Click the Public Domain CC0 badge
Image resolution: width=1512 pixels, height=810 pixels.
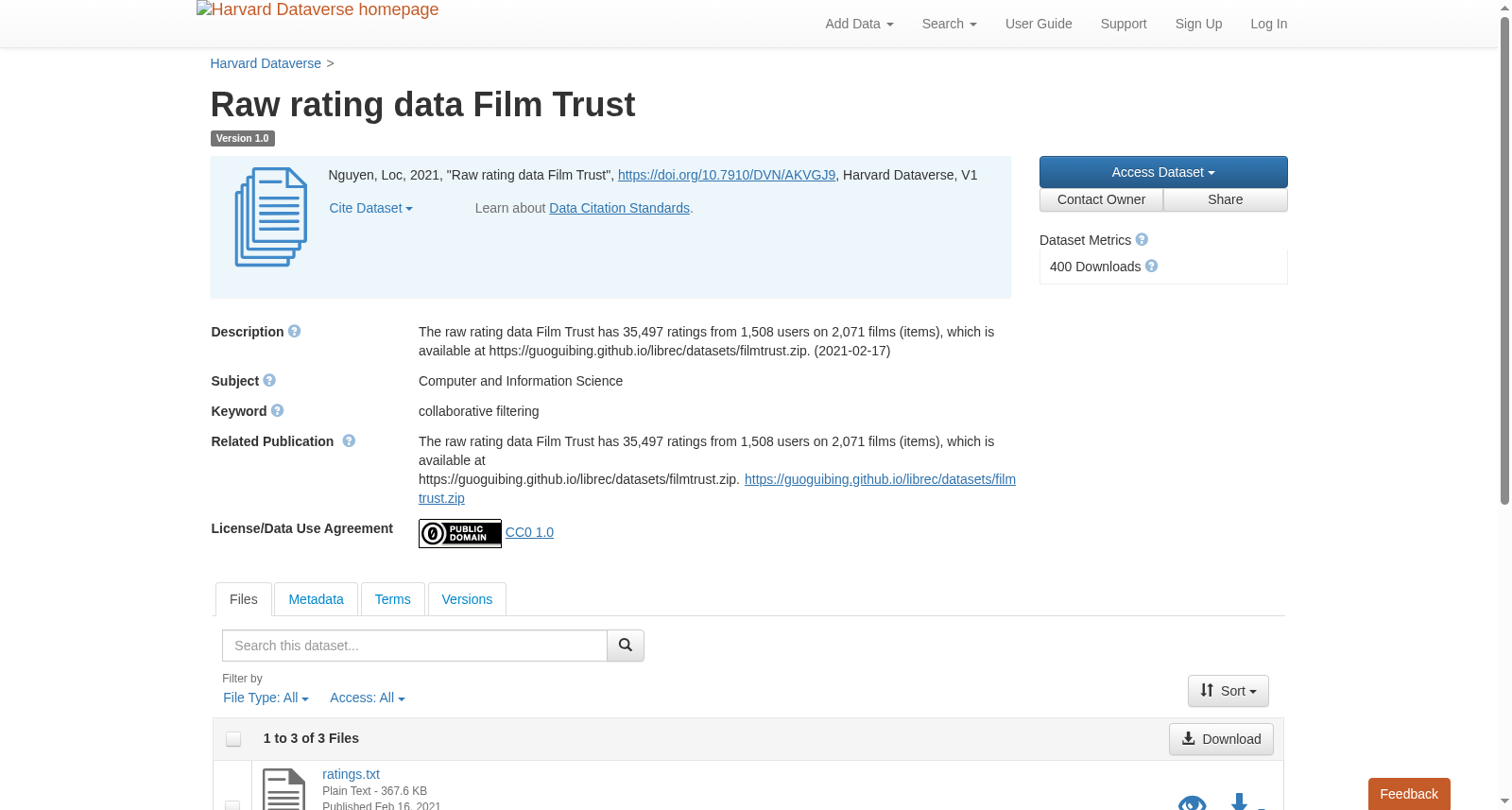460,533
